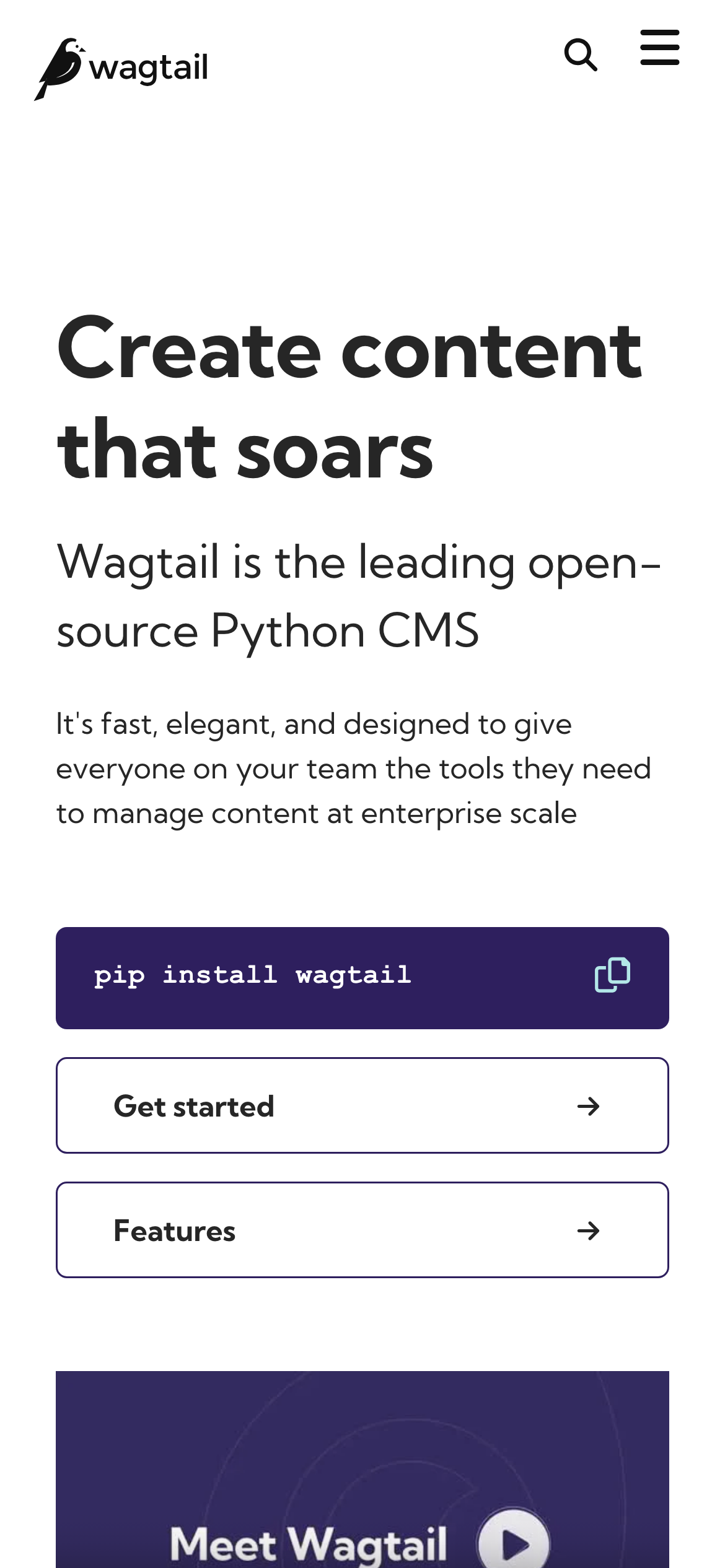The width and height of the screenshot is (725, 1568).
Task: Click the arrow on Get started
Action: pos(588,1106)
